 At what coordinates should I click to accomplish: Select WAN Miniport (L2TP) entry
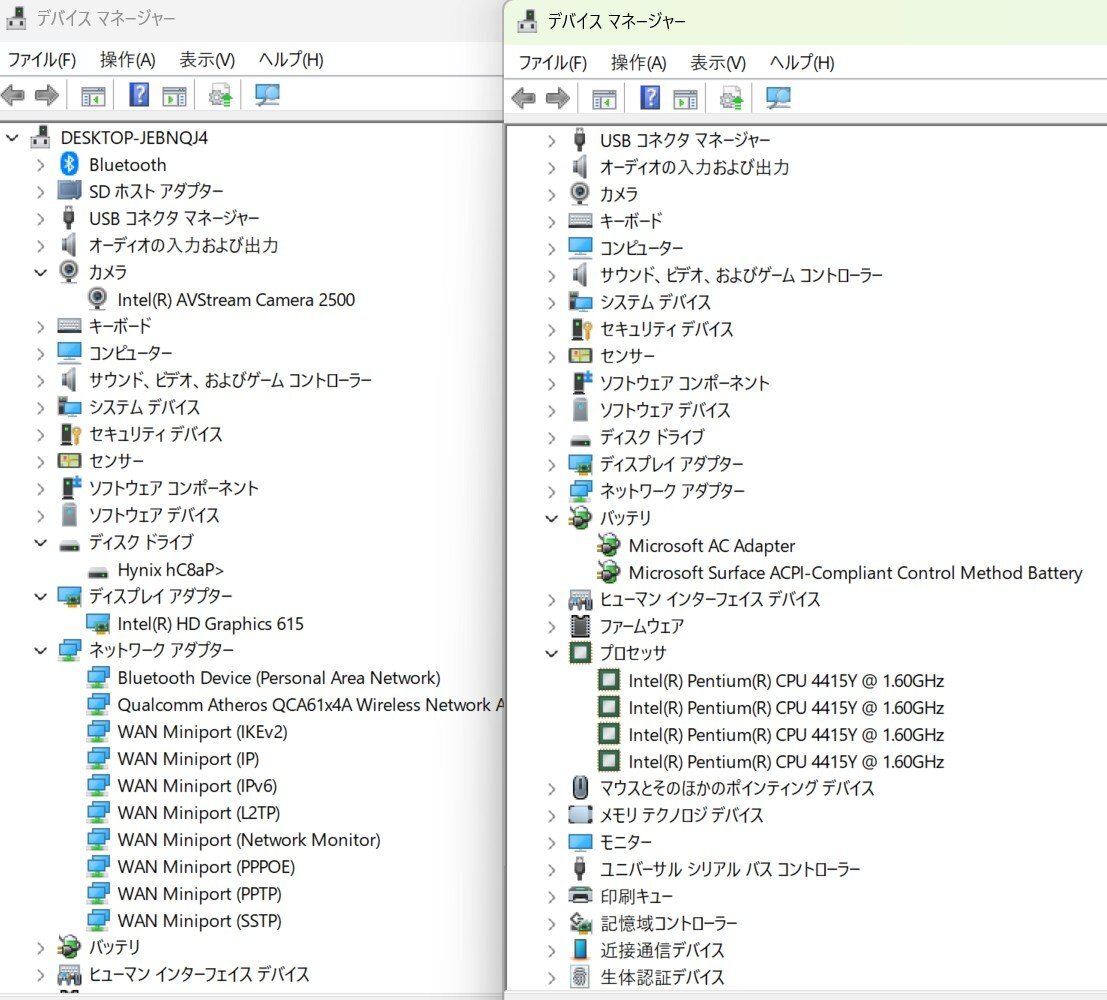(x=199, y=812)
